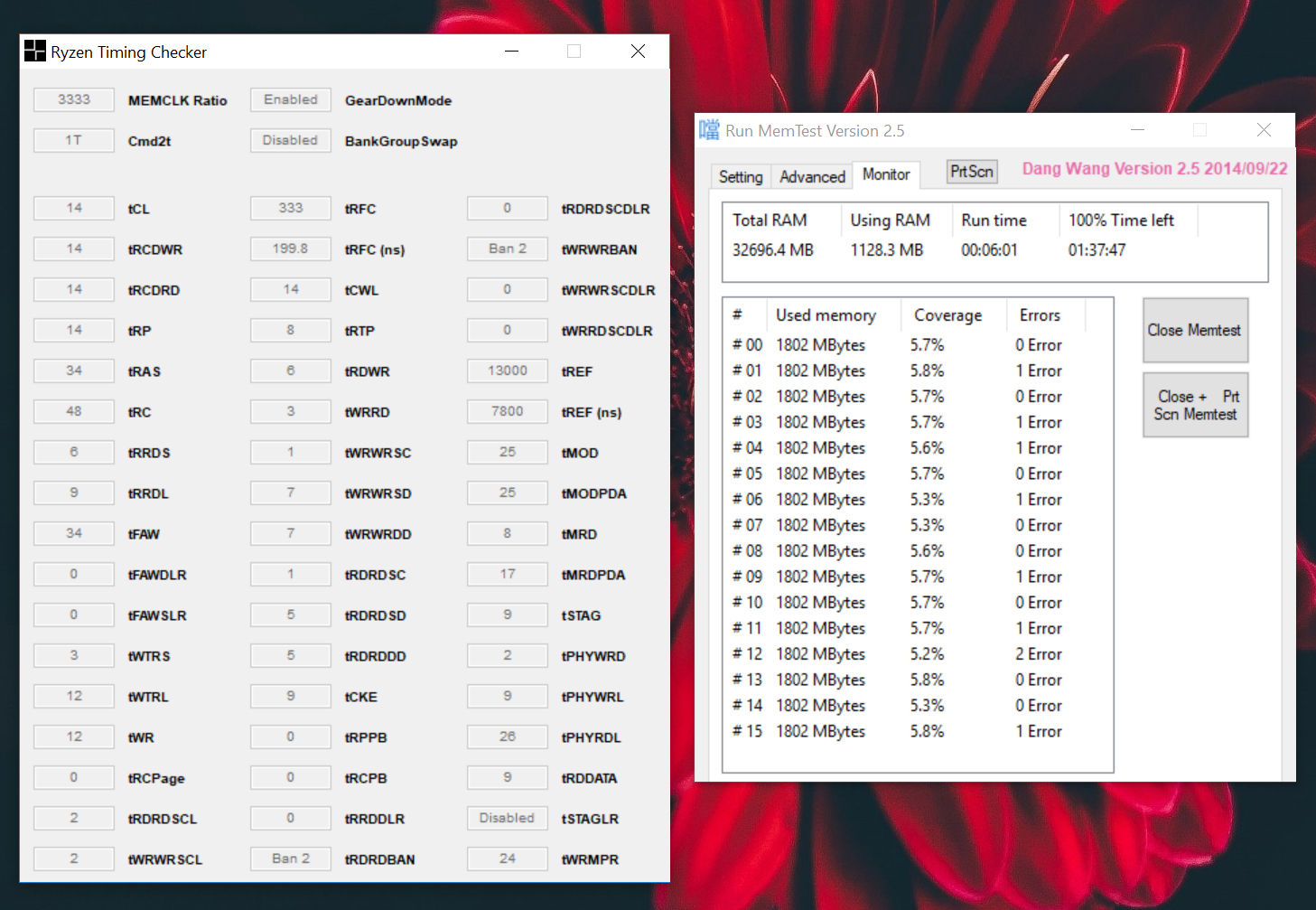Click the tRDRDBAN field showing Ban 2
This screenshot has width=1316, height=910.
tap(291, 858)
